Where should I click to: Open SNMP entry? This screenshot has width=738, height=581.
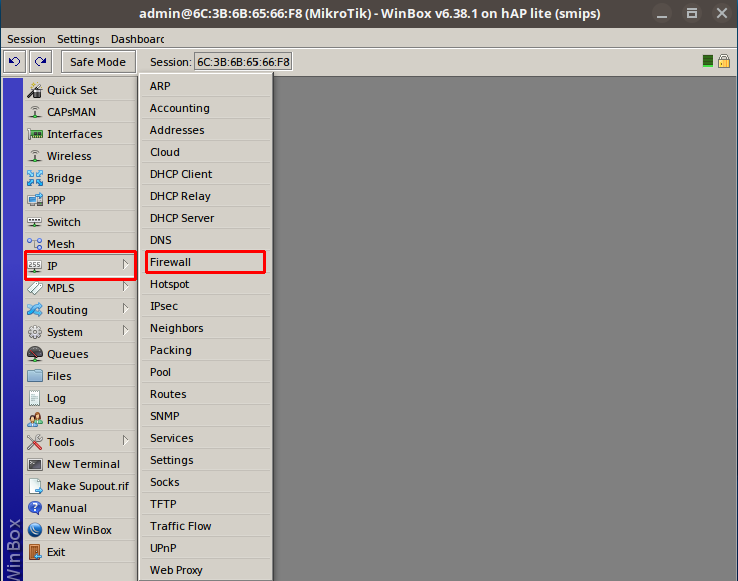tap(206, 416)
